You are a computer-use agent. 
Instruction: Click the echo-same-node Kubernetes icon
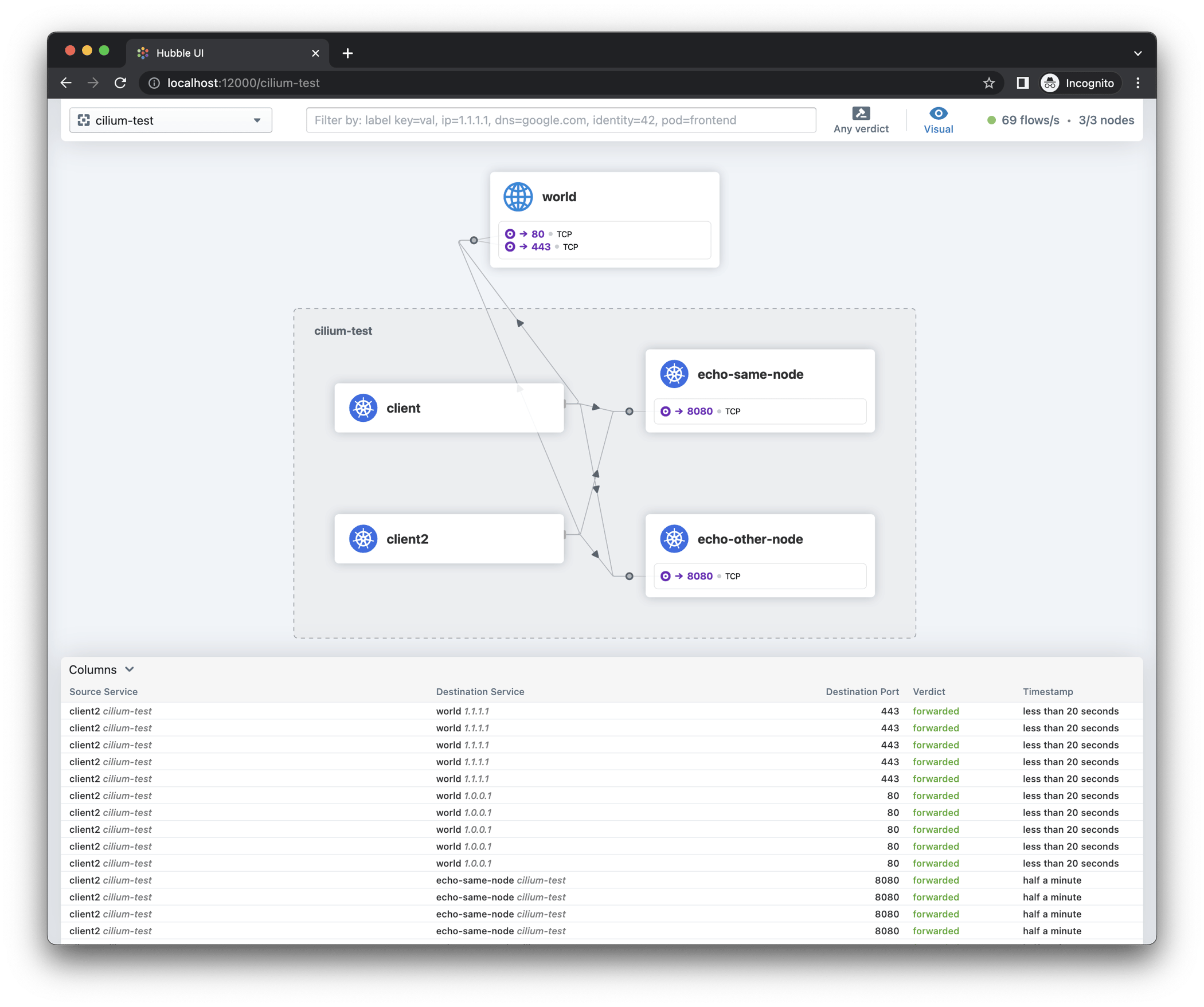click(674, 374)
